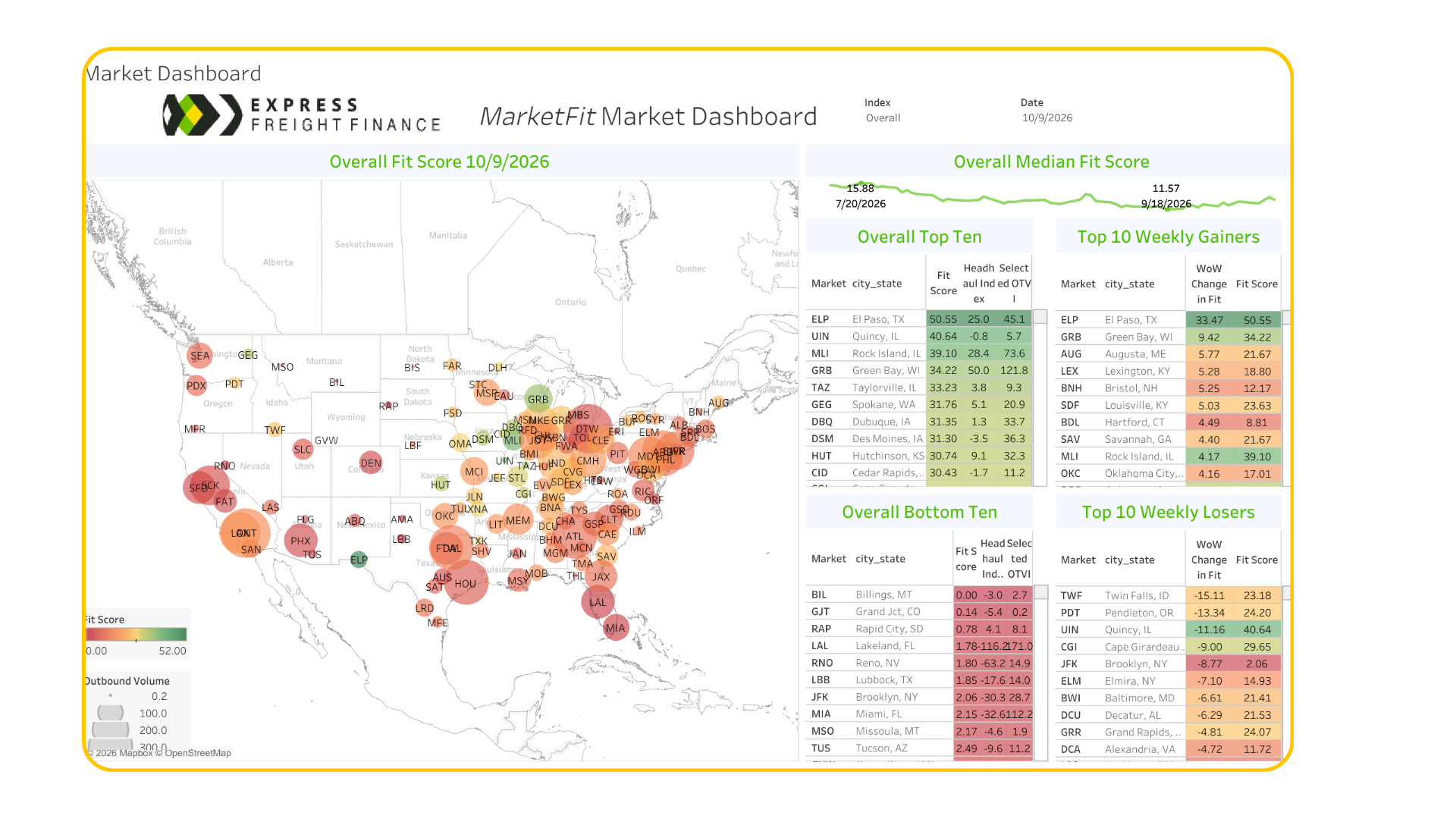Click the LAL bubble in Florida
The height and width of the screenshot is (819, 1456).
(598, 602)
